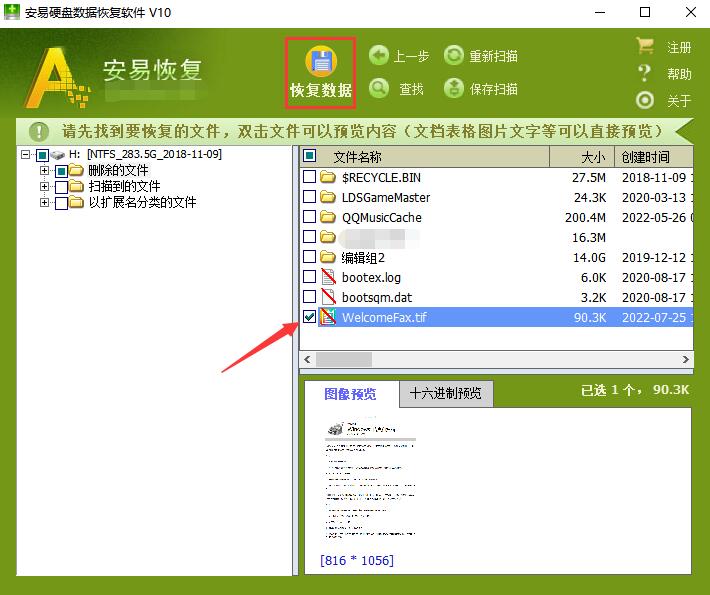Expand the 删除的文件 tree node
This screenshot has width=710, height=595.
(x=44, y=171)
